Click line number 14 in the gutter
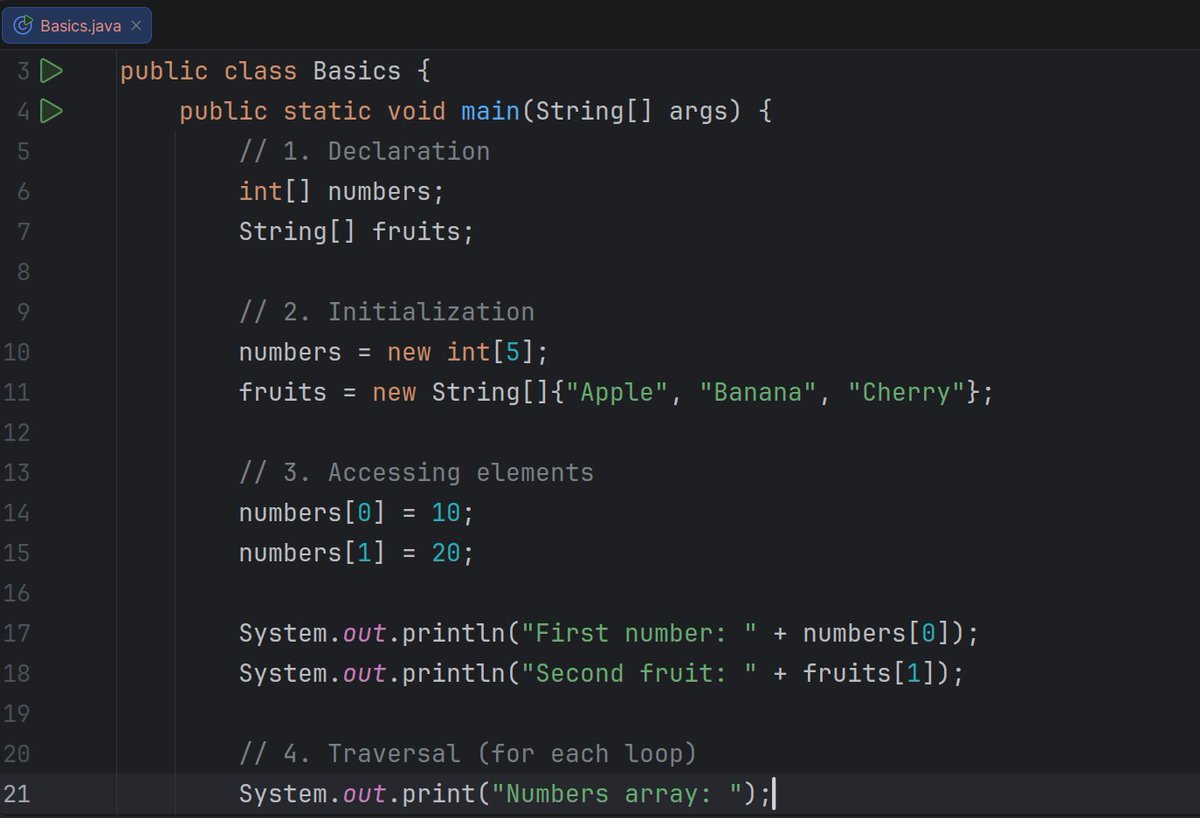 17,513
